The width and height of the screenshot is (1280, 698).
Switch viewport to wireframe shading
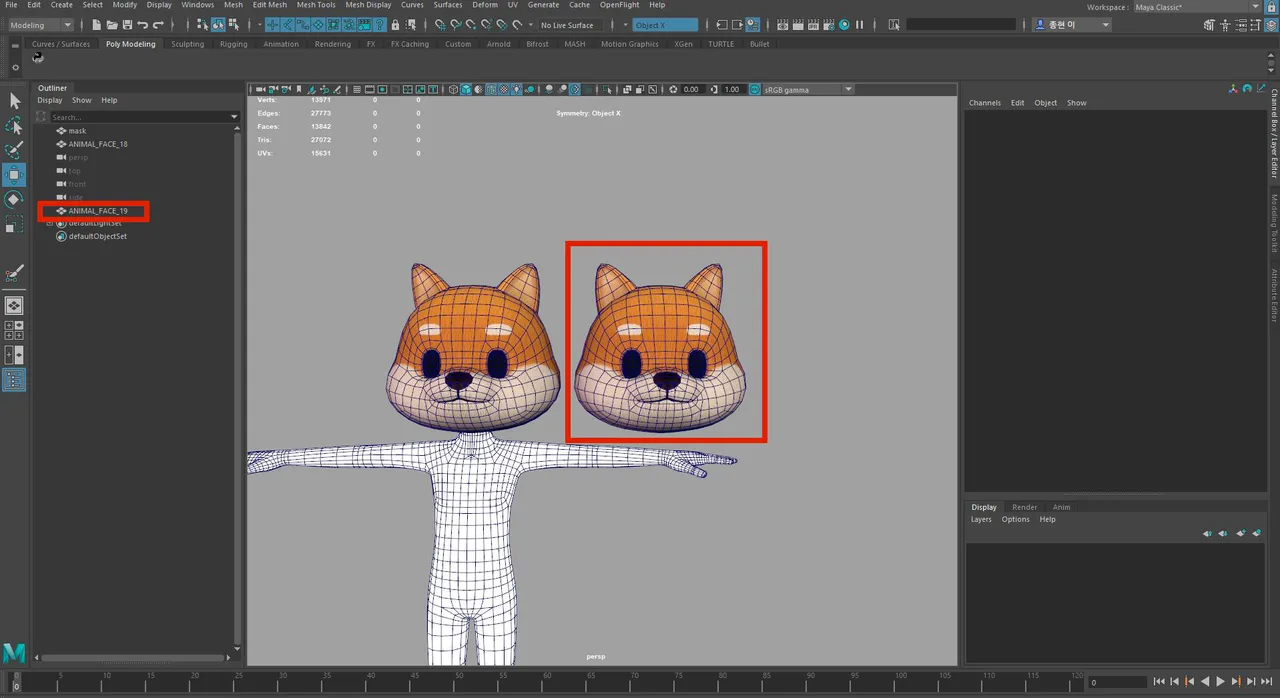(453, 90)
